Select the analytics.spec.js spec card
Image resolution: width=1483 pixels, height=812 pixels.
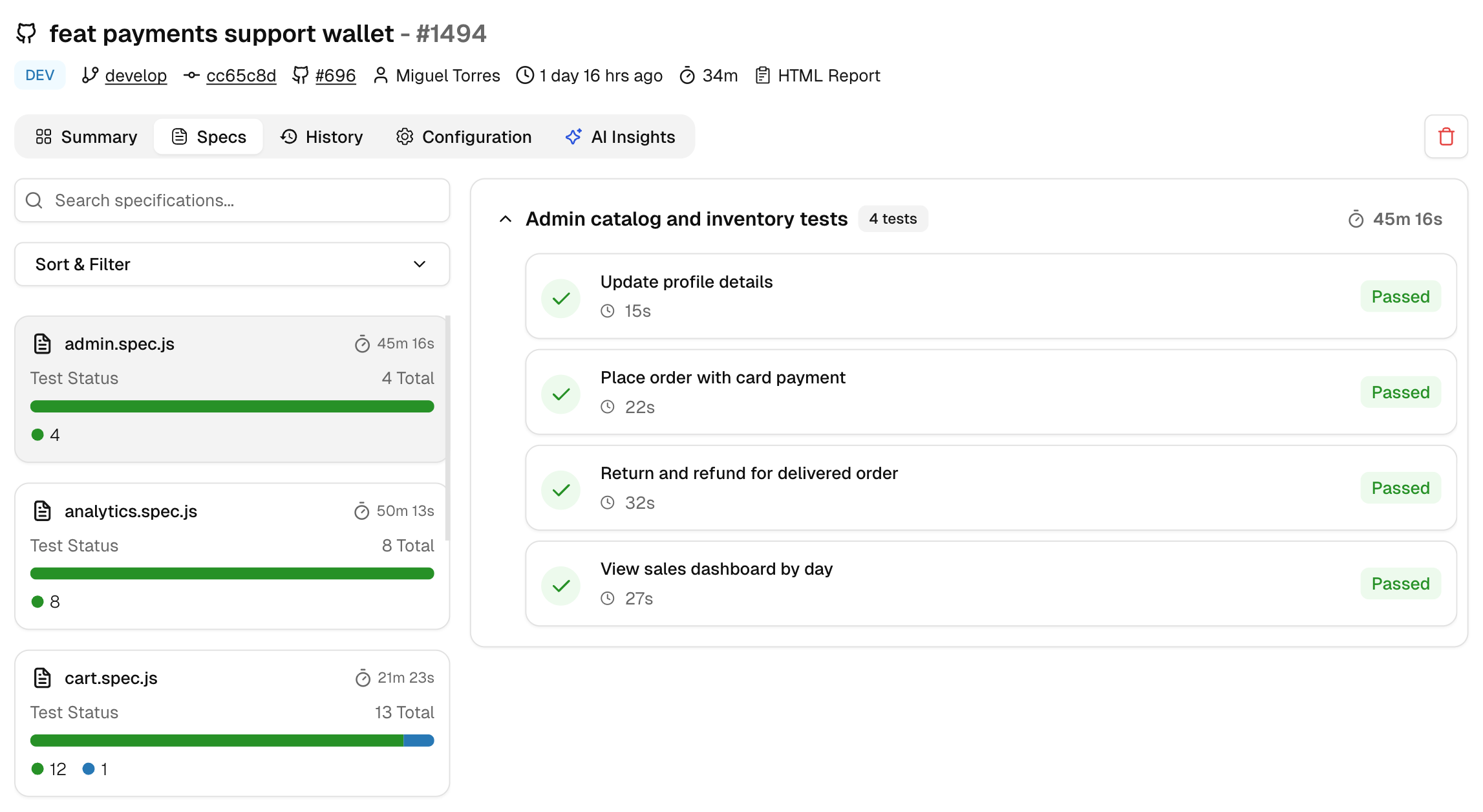click(x=232, y=556)
